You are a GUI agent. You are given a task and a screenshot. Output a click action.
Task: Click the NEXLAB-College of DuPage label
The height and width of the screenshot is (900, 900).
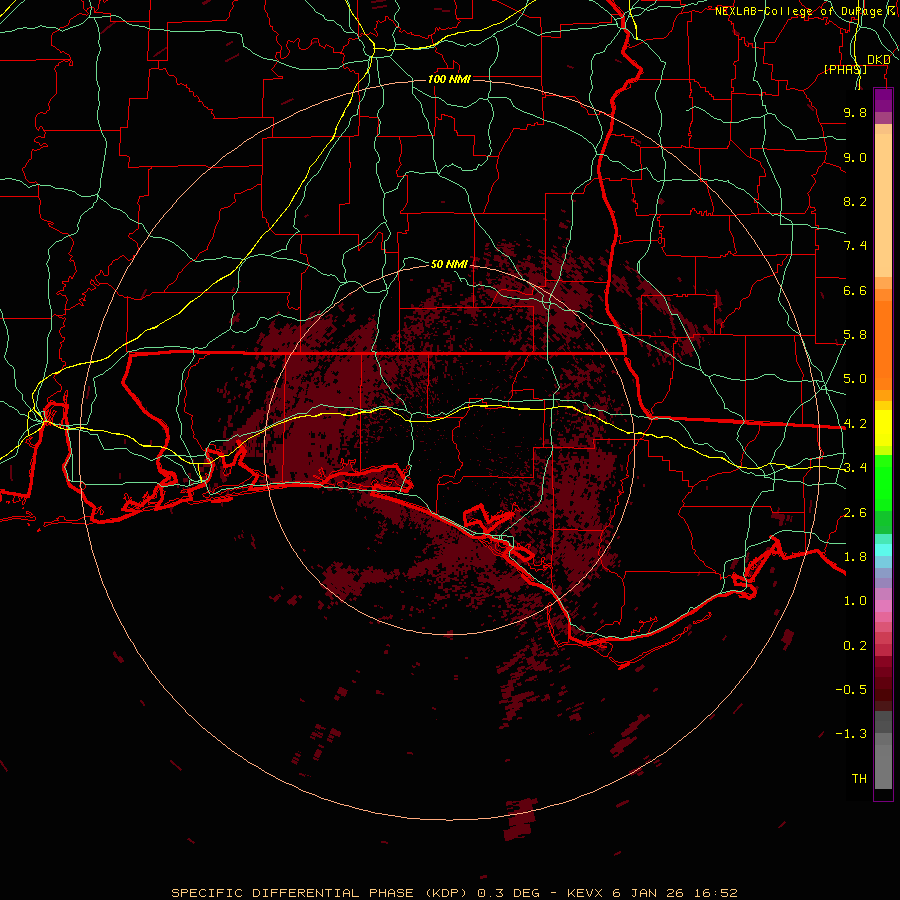tap(799, 11)
